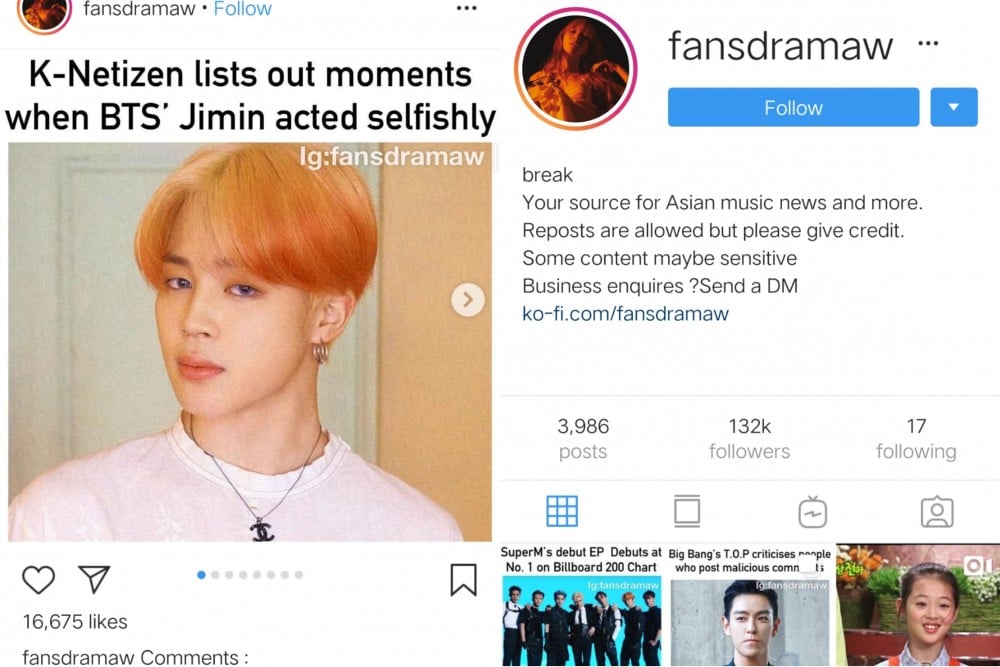1000x667 pixels.
Task: Open the profile story via large avatar
Action: click(576, 68)
